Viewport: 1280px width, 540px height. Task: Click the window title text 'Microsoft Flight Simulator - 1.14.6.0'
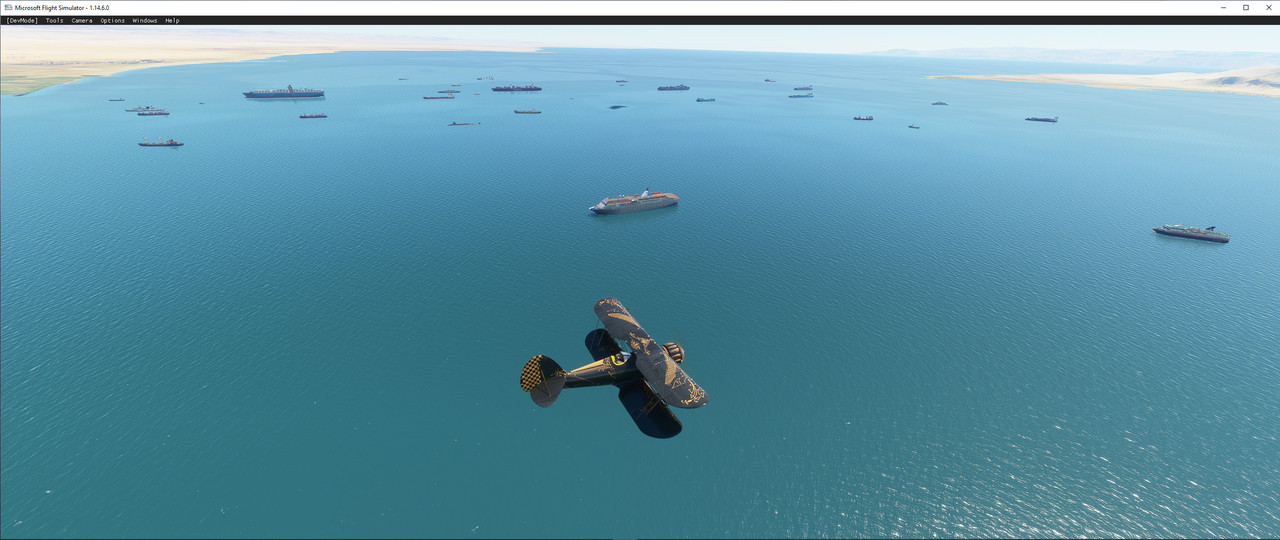click(62, 7)
